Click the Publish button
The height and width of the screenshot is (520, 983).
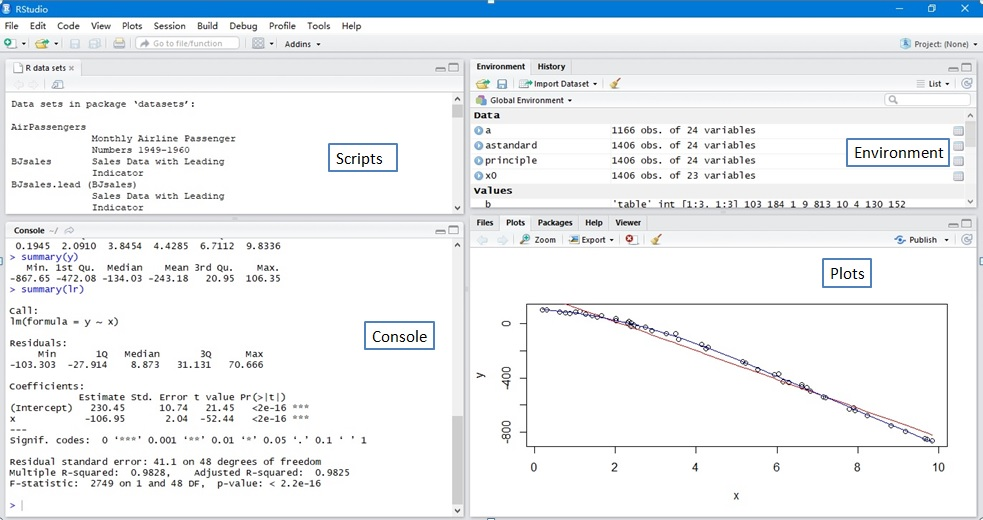(916, 240)
